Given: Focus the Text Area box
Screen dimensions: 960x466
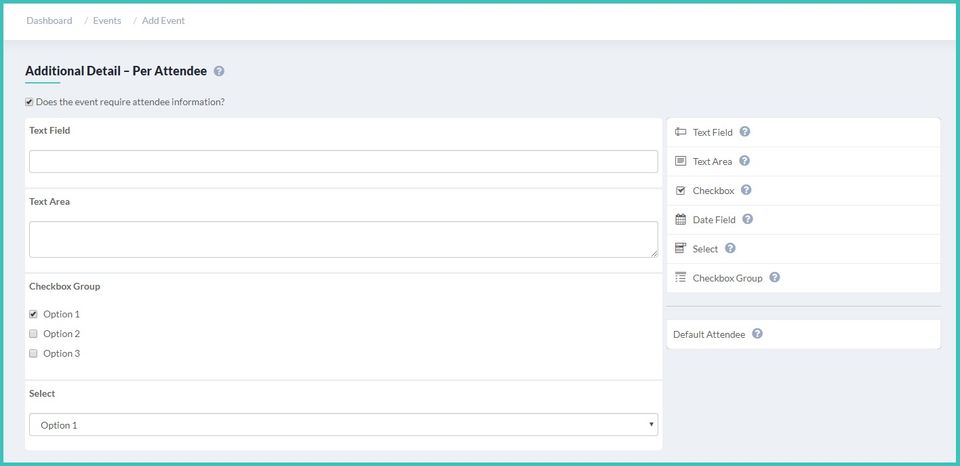Looking at the screenshot, I should [x=343, y=239].
